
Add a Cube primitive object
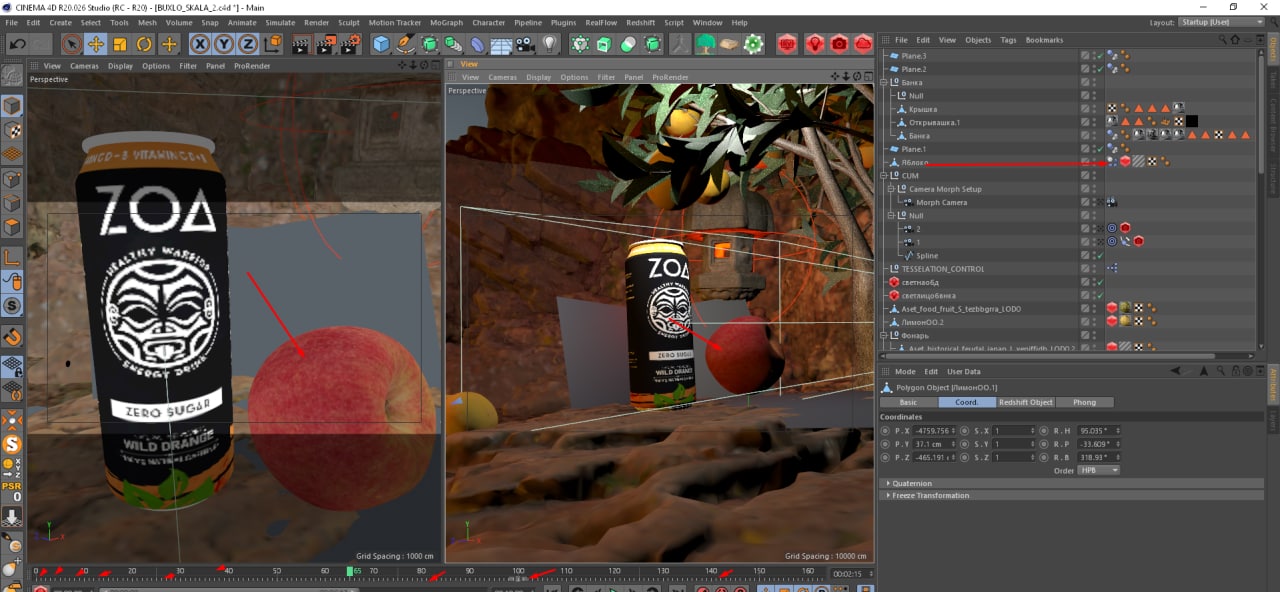tap(381, 44)
